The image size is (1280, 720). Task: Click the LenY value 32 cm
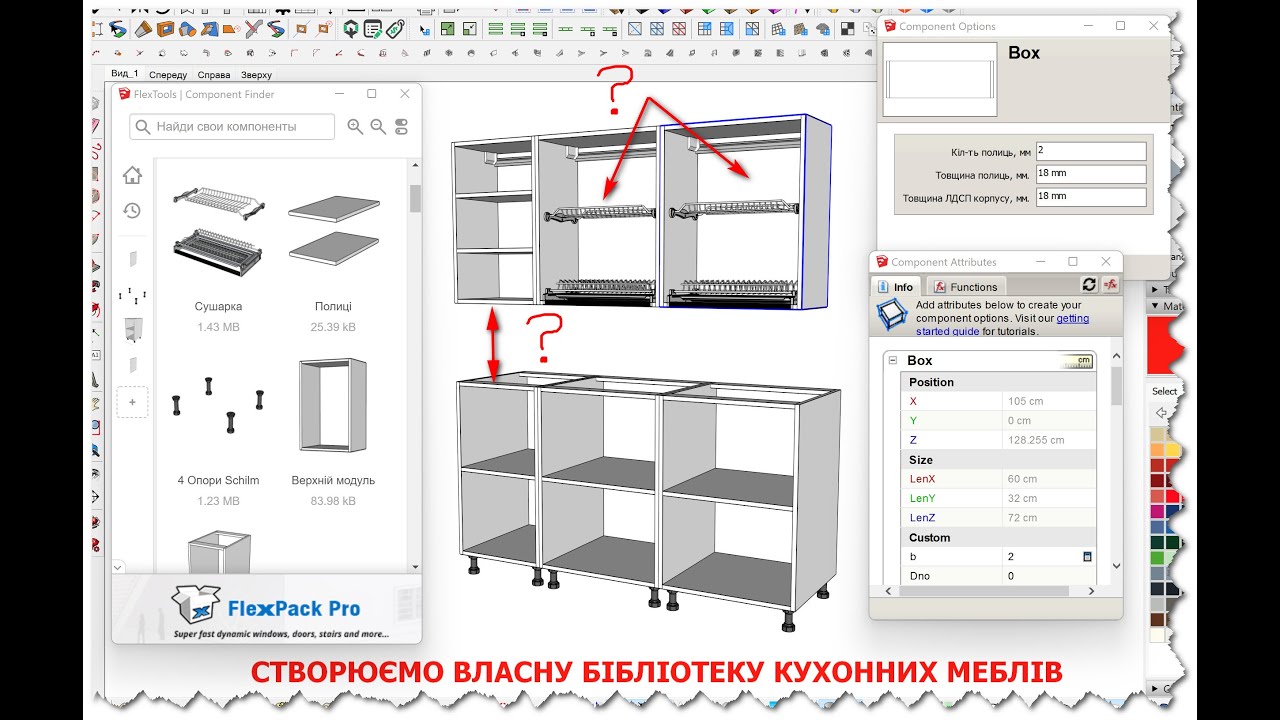[1049, 498]
